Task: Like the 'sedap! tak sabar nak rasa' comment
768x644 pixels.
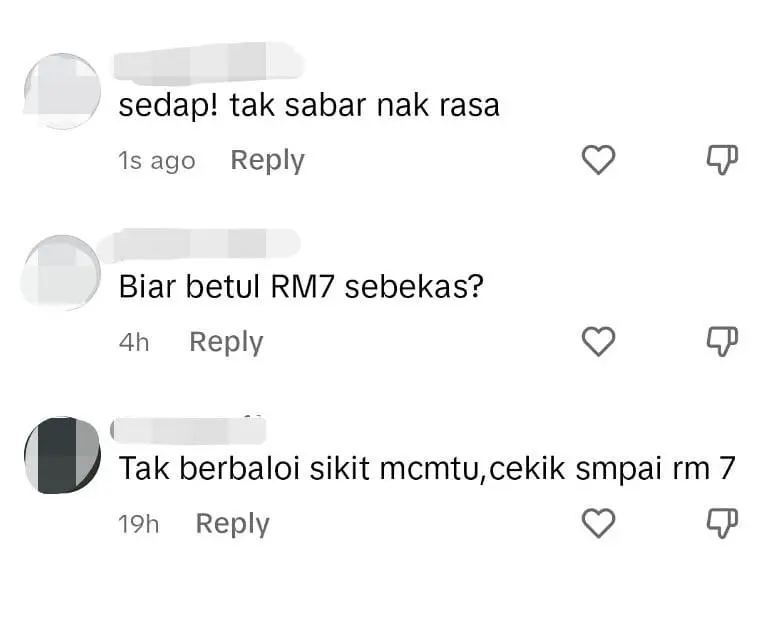Action: coord(598,160)
